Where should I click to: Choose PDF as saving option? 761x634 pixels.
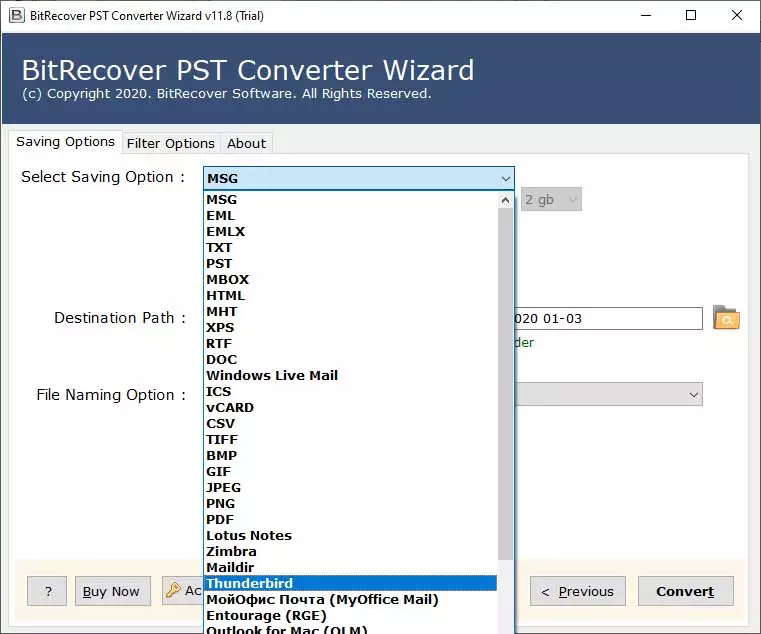(350, 520)
